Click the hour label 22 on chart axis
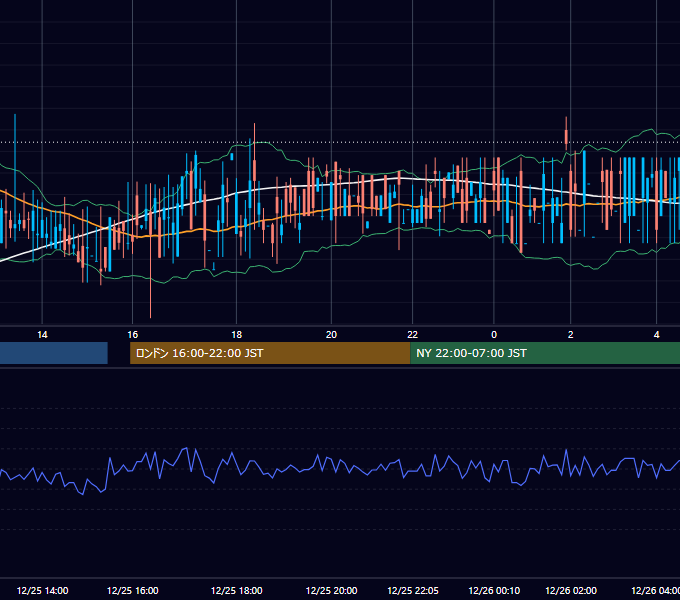680x600 pixels. point(412,335)
